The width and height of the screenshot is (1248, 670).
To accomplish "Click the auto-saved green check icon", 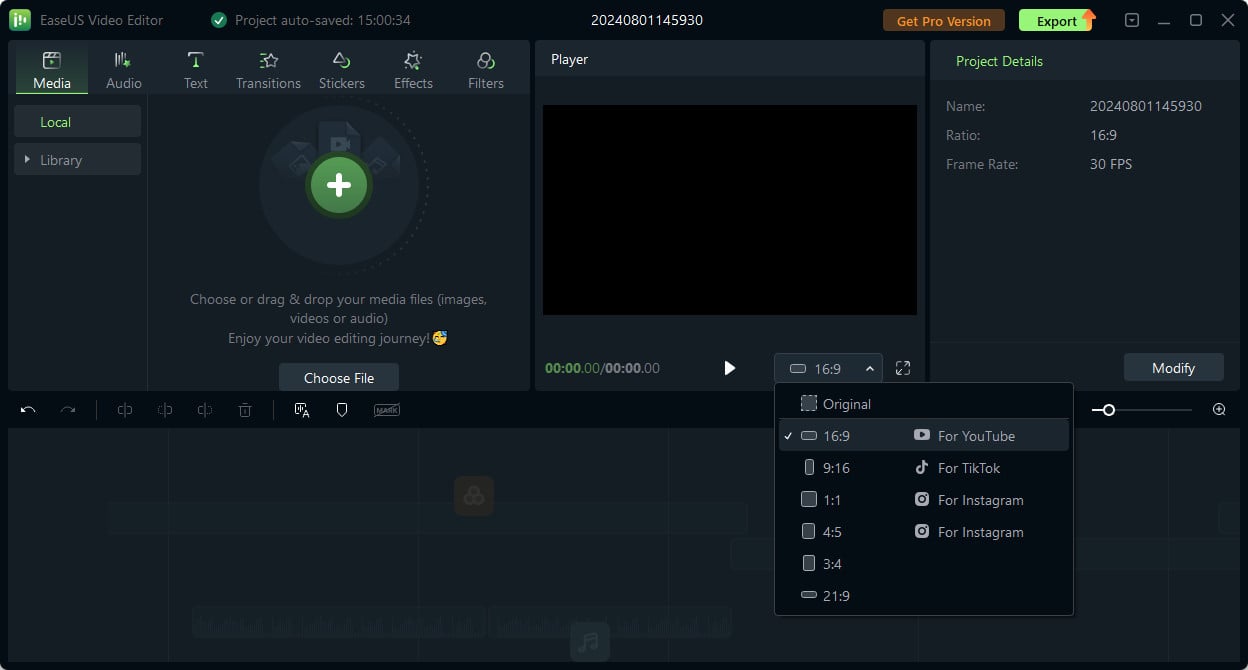I will pyautogui.click(x=219, y=20).
